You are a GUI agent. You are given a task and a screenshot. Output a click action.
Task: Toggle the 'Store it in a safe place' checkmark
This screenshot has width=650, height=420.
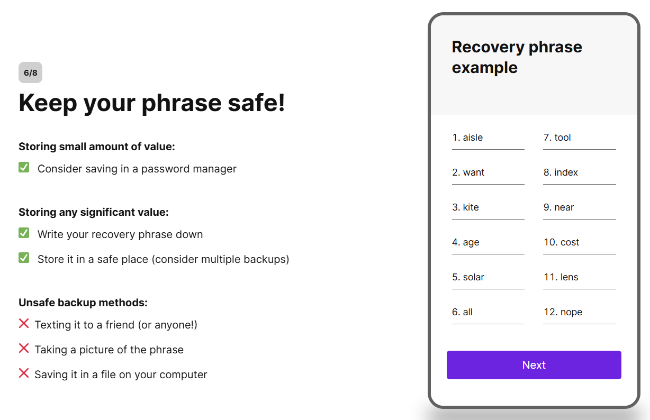24,258
